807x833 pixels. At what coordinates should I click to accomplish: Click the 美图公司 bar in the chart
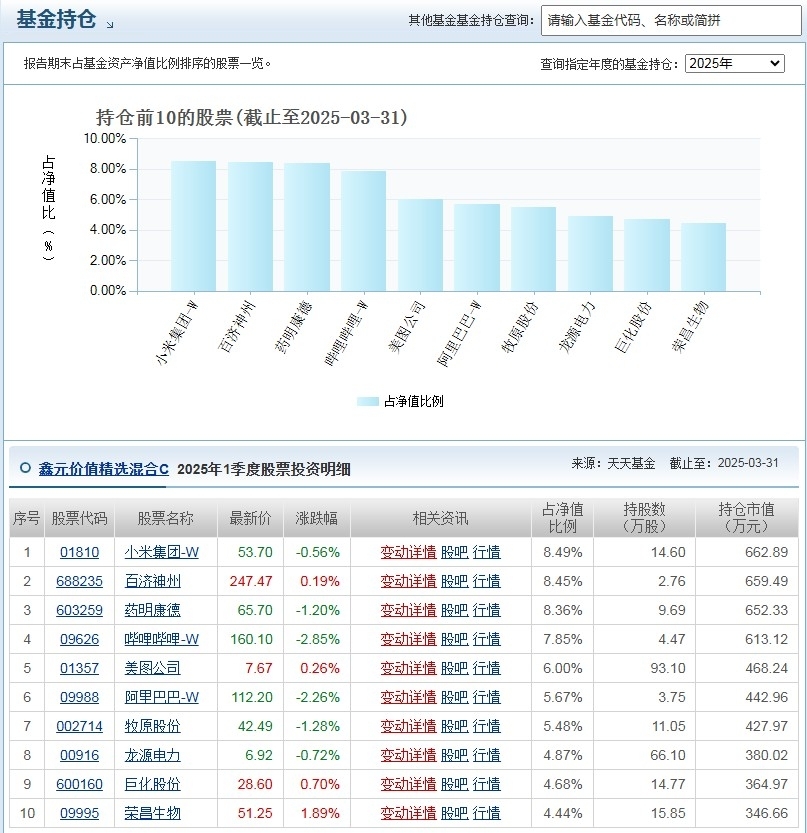420,245
